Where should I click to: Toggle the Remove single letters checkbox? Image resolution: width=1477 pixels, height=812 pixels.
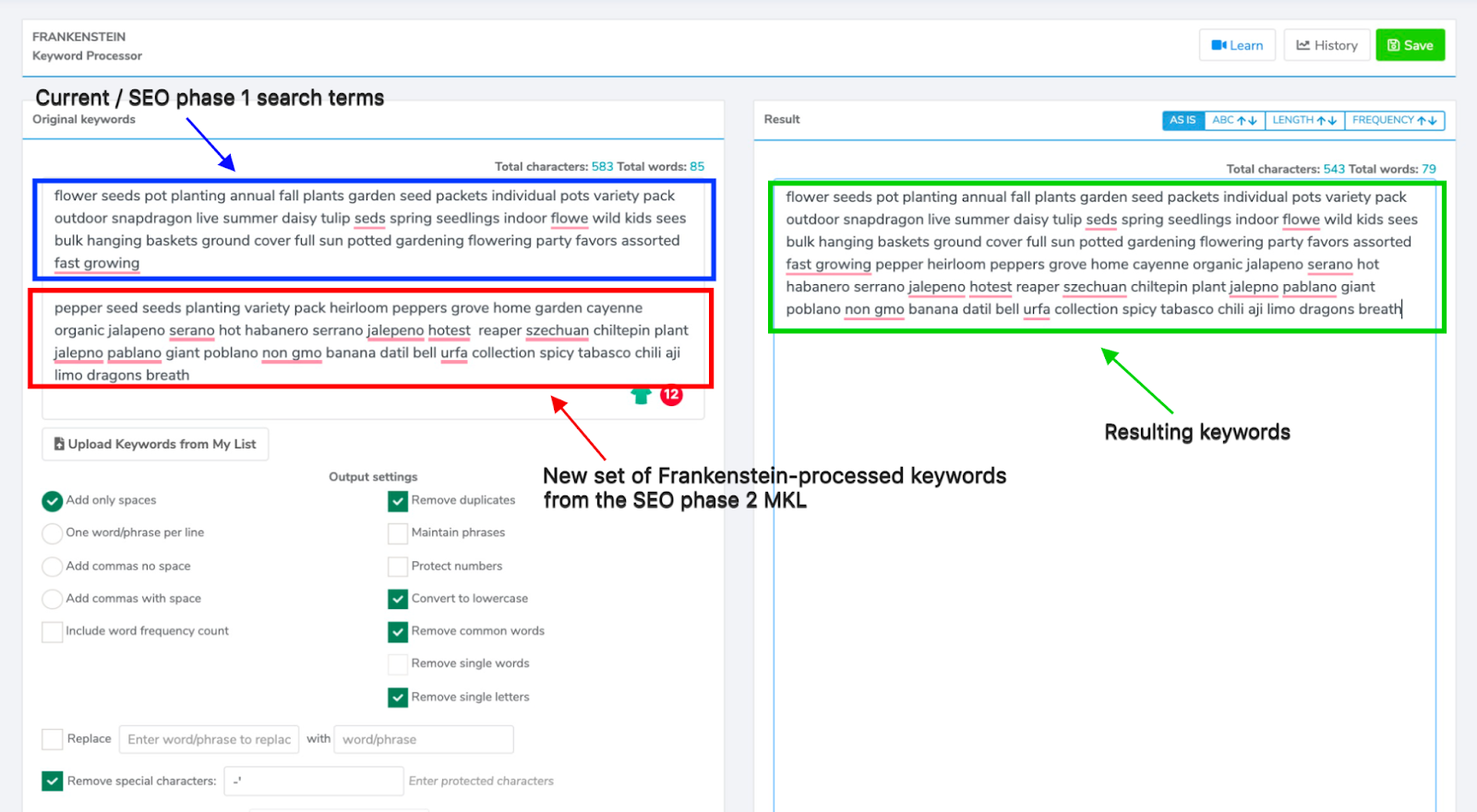(398, 698)
